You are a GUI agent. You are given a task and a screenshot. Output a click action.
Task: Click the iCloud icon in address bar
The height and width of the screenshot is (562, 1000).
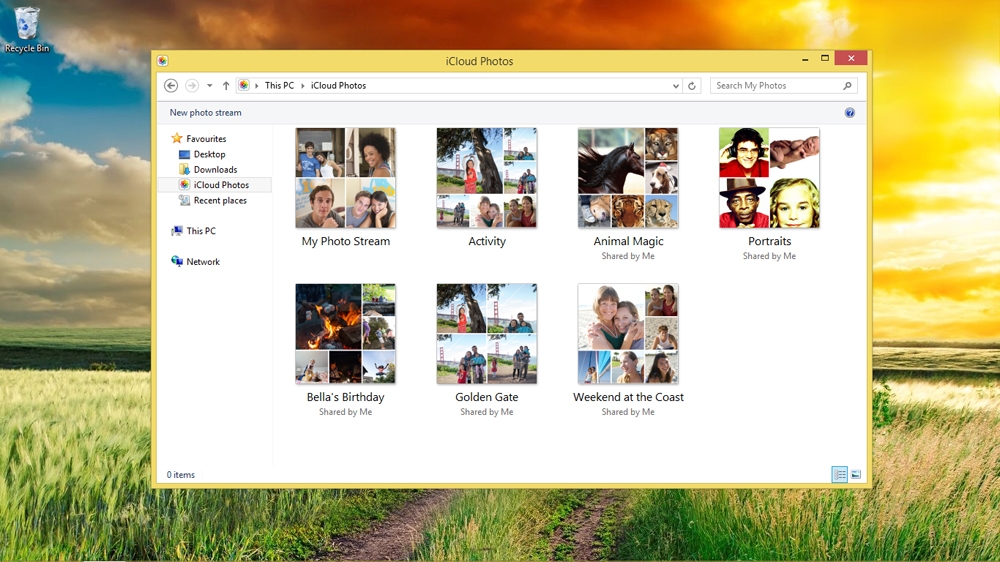[x=244, y=85]
